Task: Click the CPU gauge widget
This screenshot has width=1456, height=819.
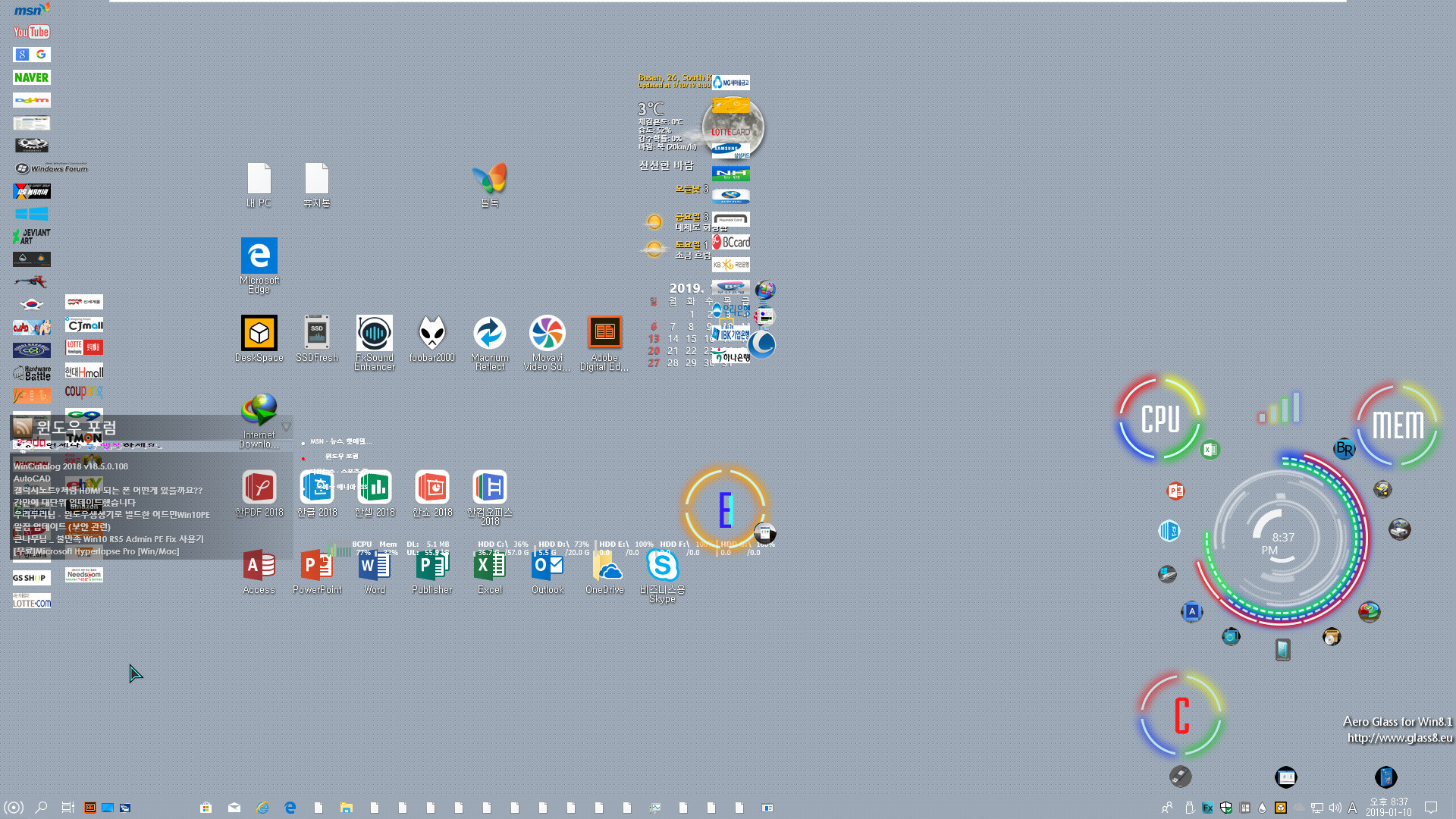Action: click(x=1160, y=419)
